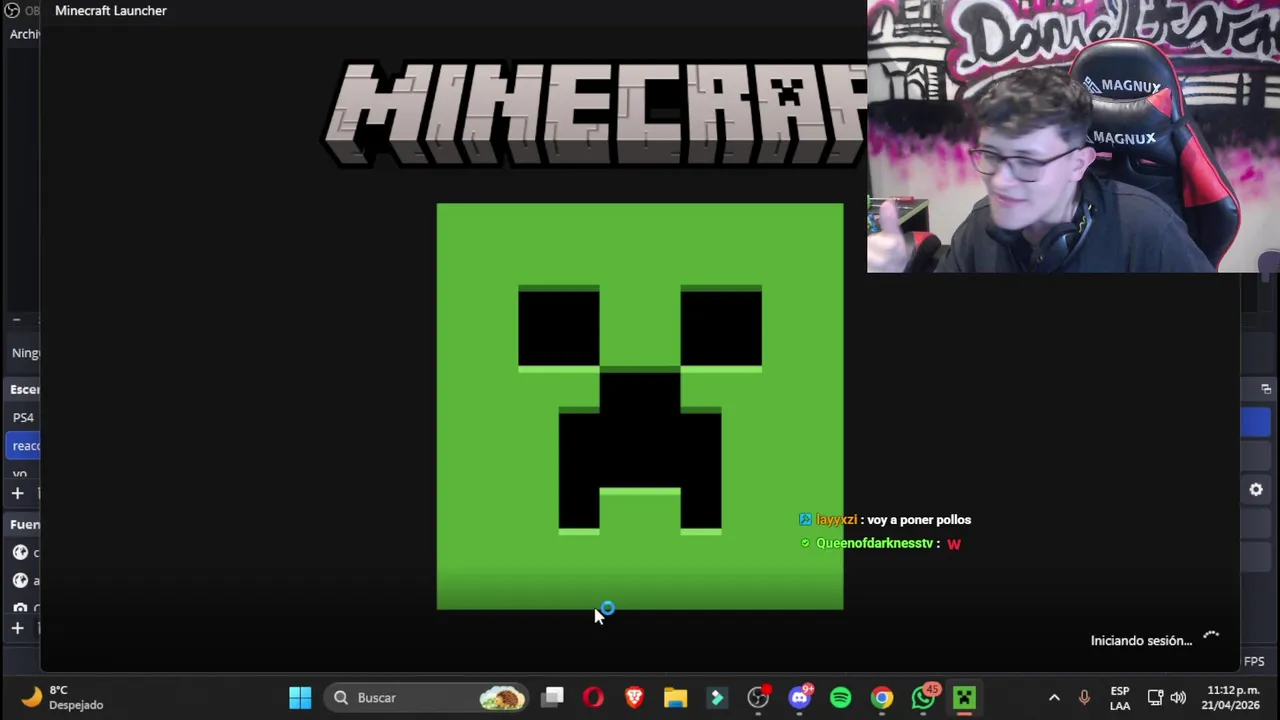The width and height of the screenshot is (1280, 720).
Task: Switch to OBS Studio via taskbar icon
Action: click(x=758, y=697)
